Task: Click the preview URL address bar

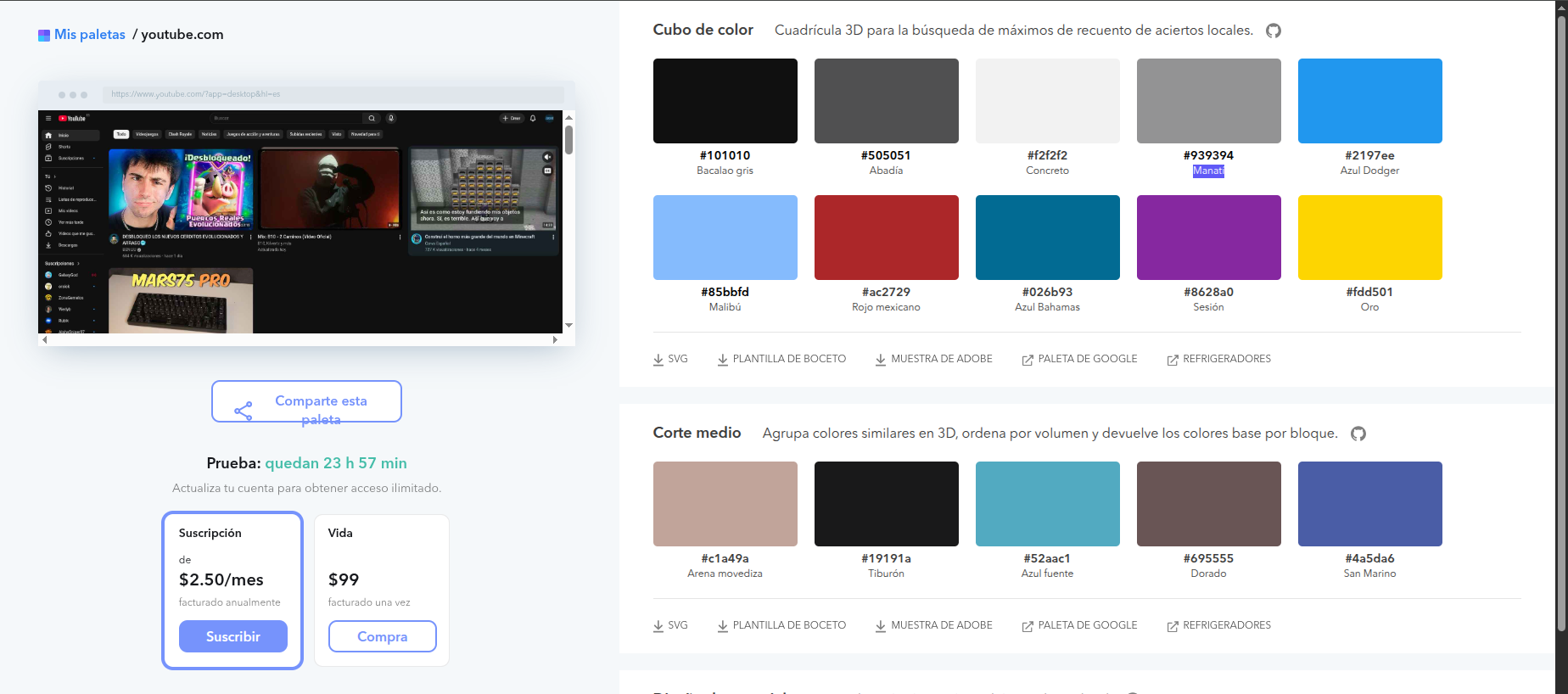Action: click(x=333, y=94)
